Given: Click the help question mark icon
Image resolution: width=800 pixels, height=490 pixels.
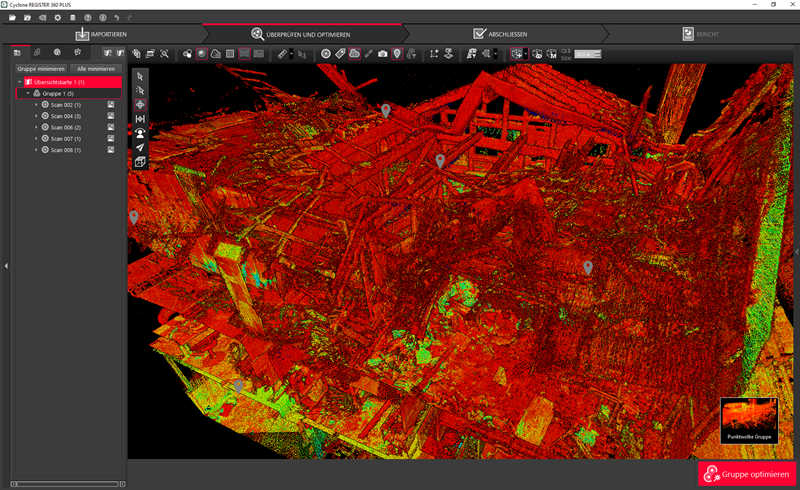Looking at the screenshot, I should [x=88, y=18].
